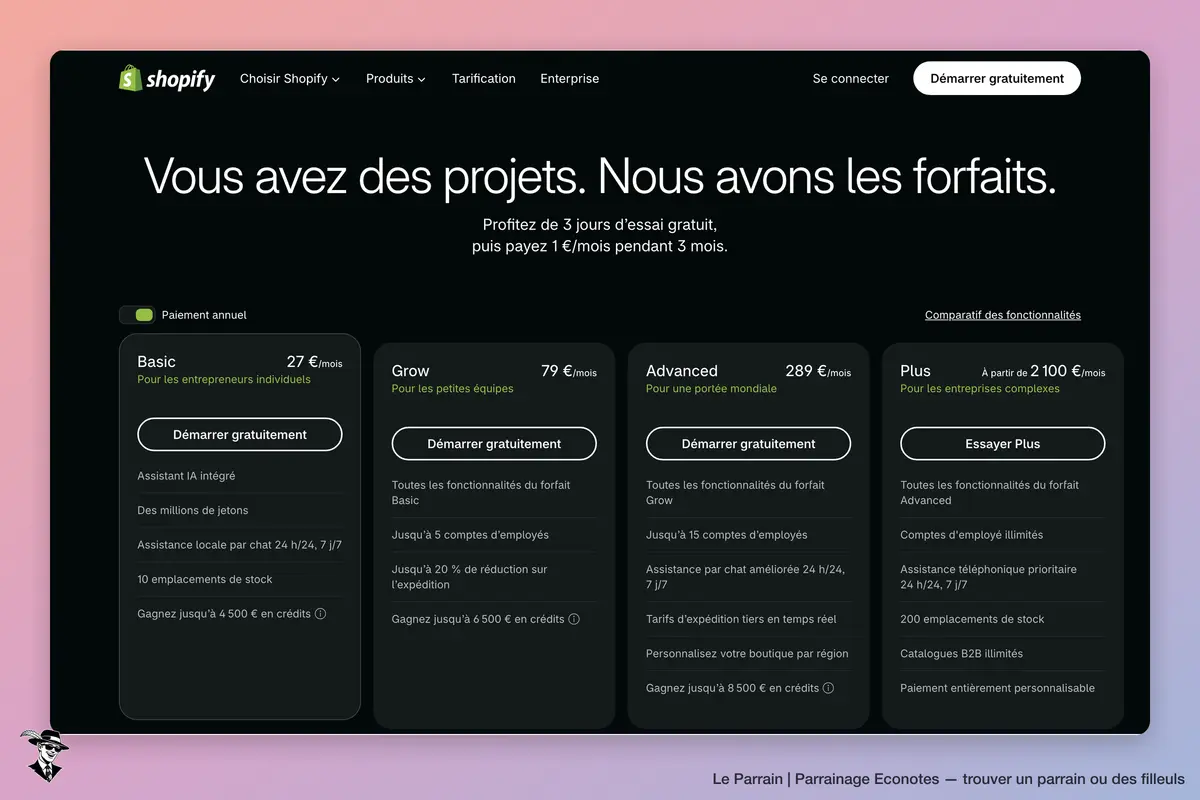Click 'Des millions de jetons' text
Screen dimensions: 1200x800
pos(193,510)
